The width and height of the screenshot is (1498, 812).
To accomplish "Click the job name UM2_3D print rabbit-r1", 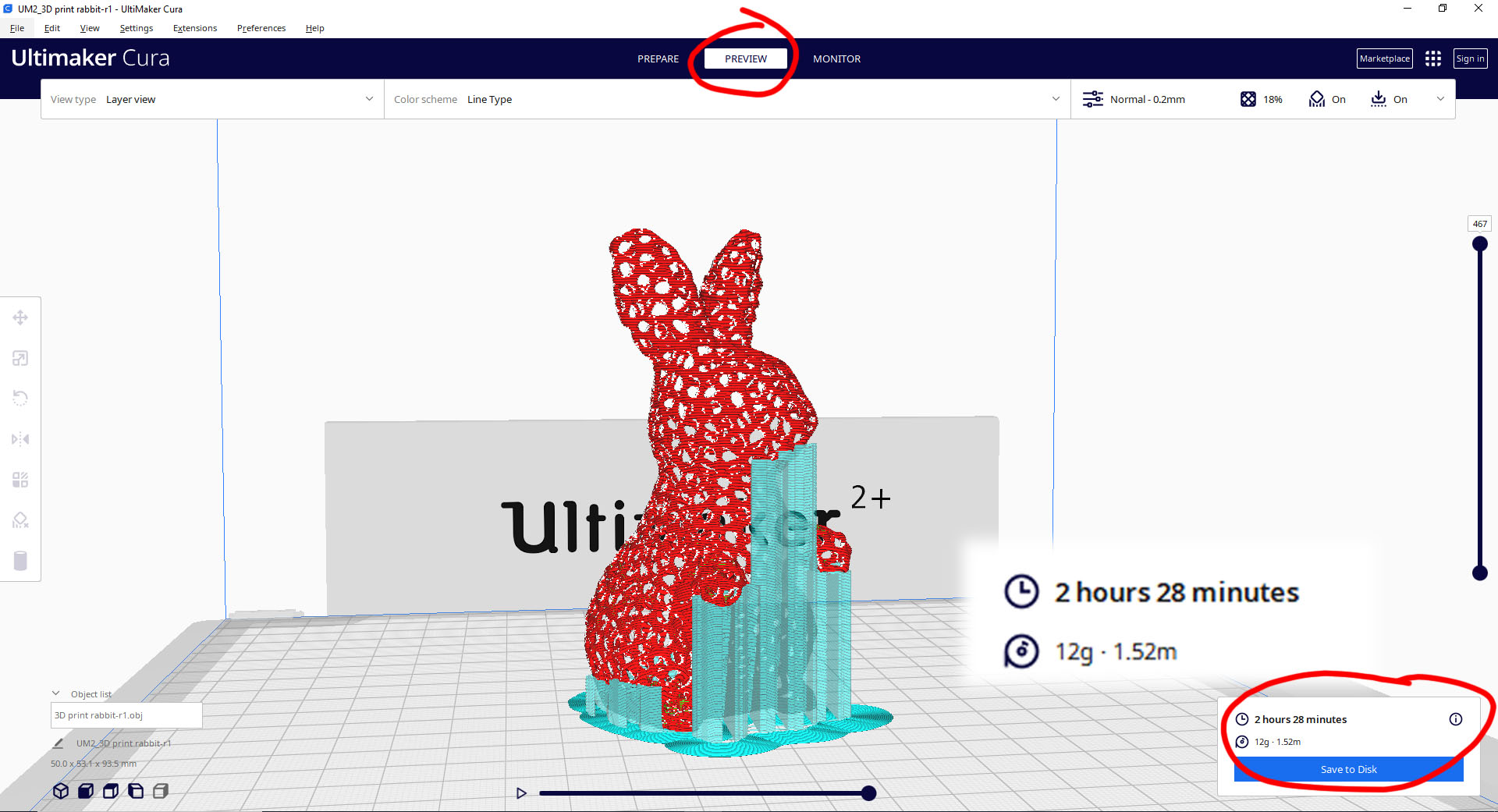I will point(123,743).
